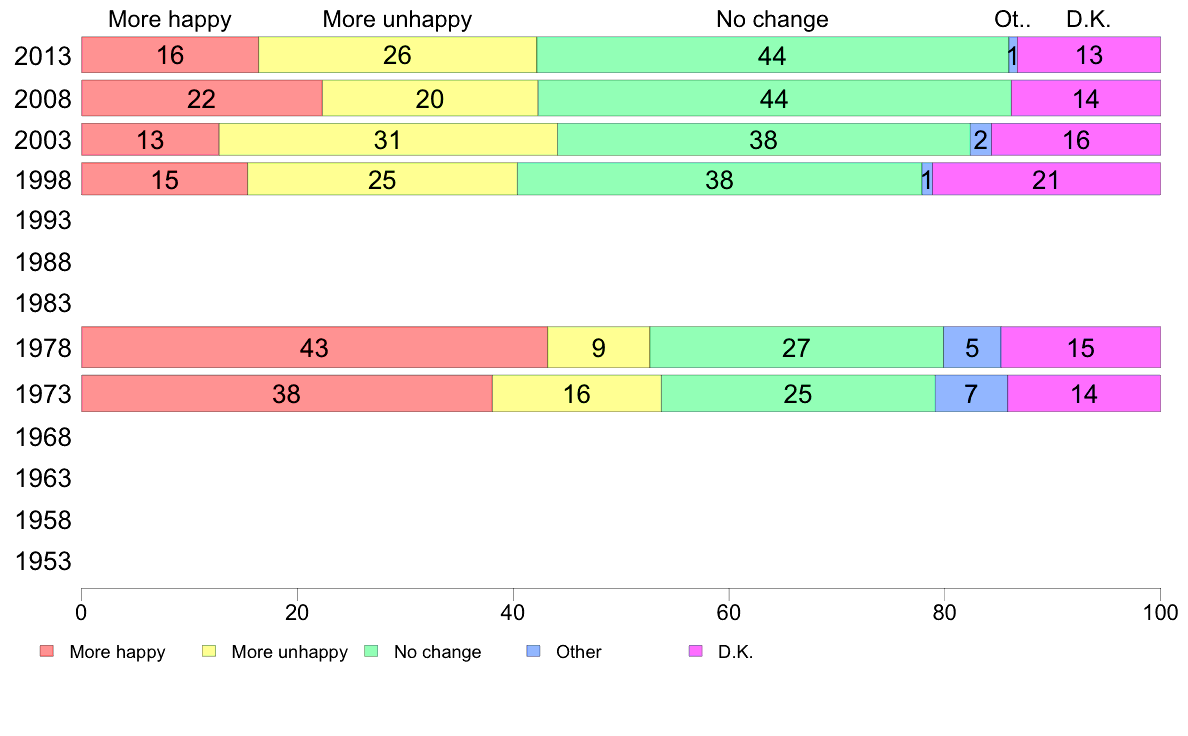
Task: Click the red More happy legend swatch
Action: (x=46, y=652)
